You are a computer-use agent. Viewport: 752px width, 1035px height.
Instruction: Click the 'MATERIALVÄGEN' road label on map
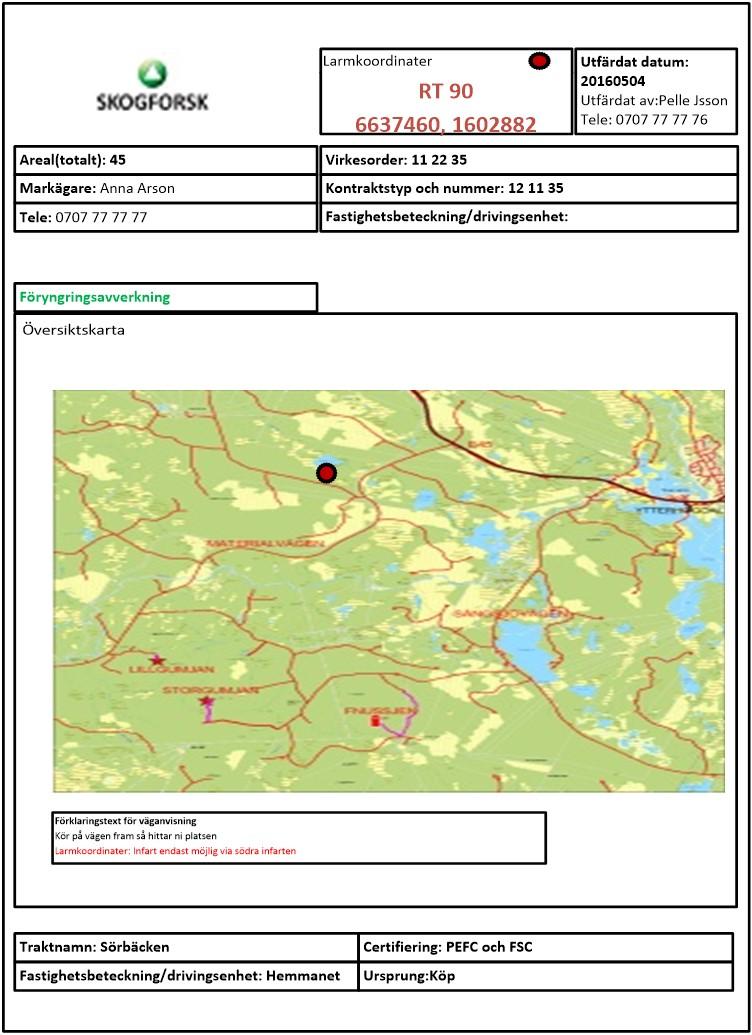point(266,543)
